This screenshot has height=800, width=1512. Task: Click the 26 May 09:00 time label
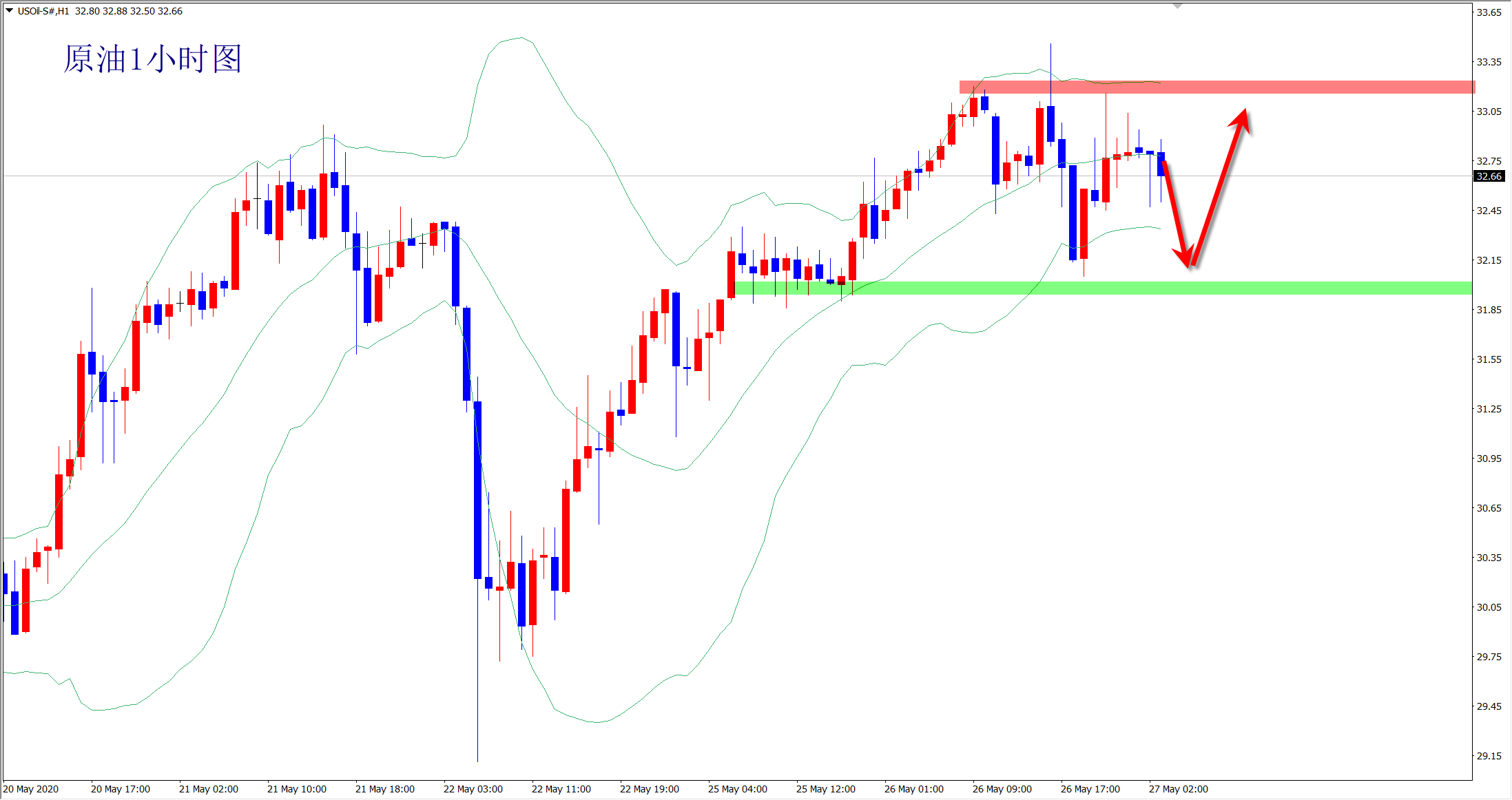[1002, 789]
